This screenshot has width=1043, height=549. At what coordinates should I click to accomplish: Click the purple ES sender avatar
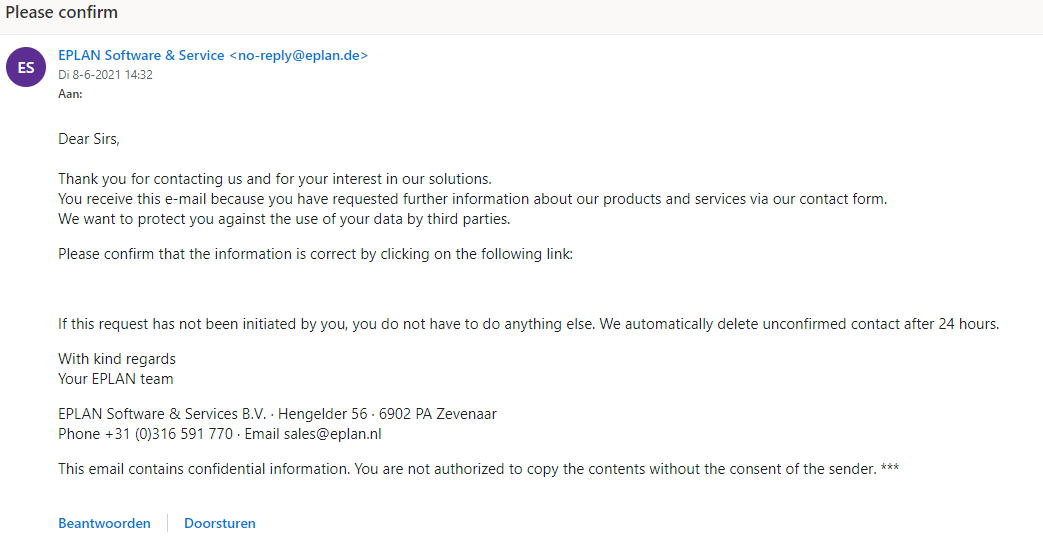(x=26, y=67)
